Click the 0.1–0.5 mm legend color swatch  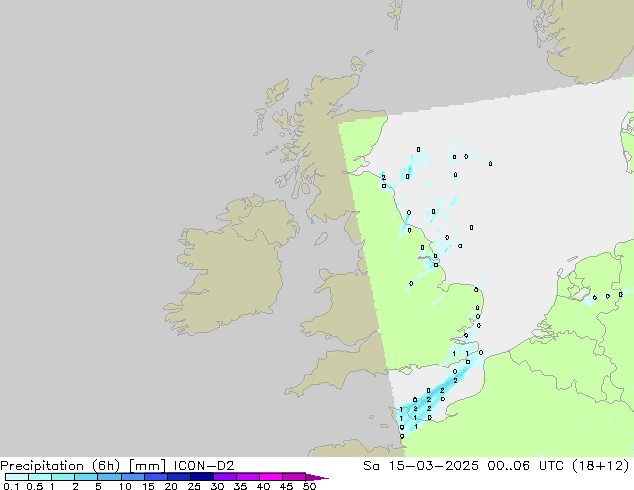tap(17, 477)
